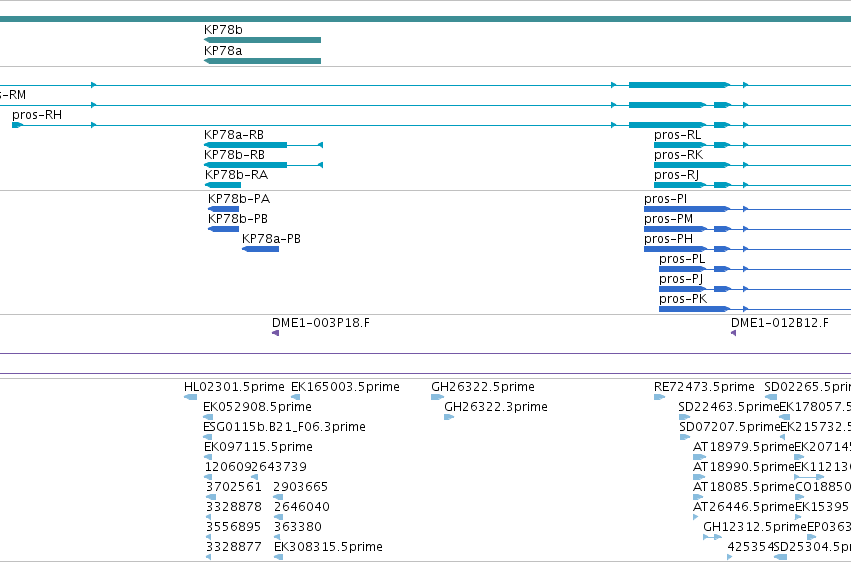
Task: Click the KP78b-RA transcript
Action: tap(223, 185)
